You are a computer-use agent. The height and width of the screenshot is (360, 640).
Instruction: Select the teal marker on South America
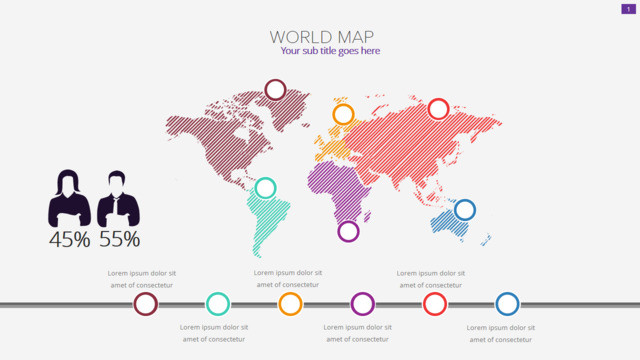pyautogui.click(x=265, y=188)
